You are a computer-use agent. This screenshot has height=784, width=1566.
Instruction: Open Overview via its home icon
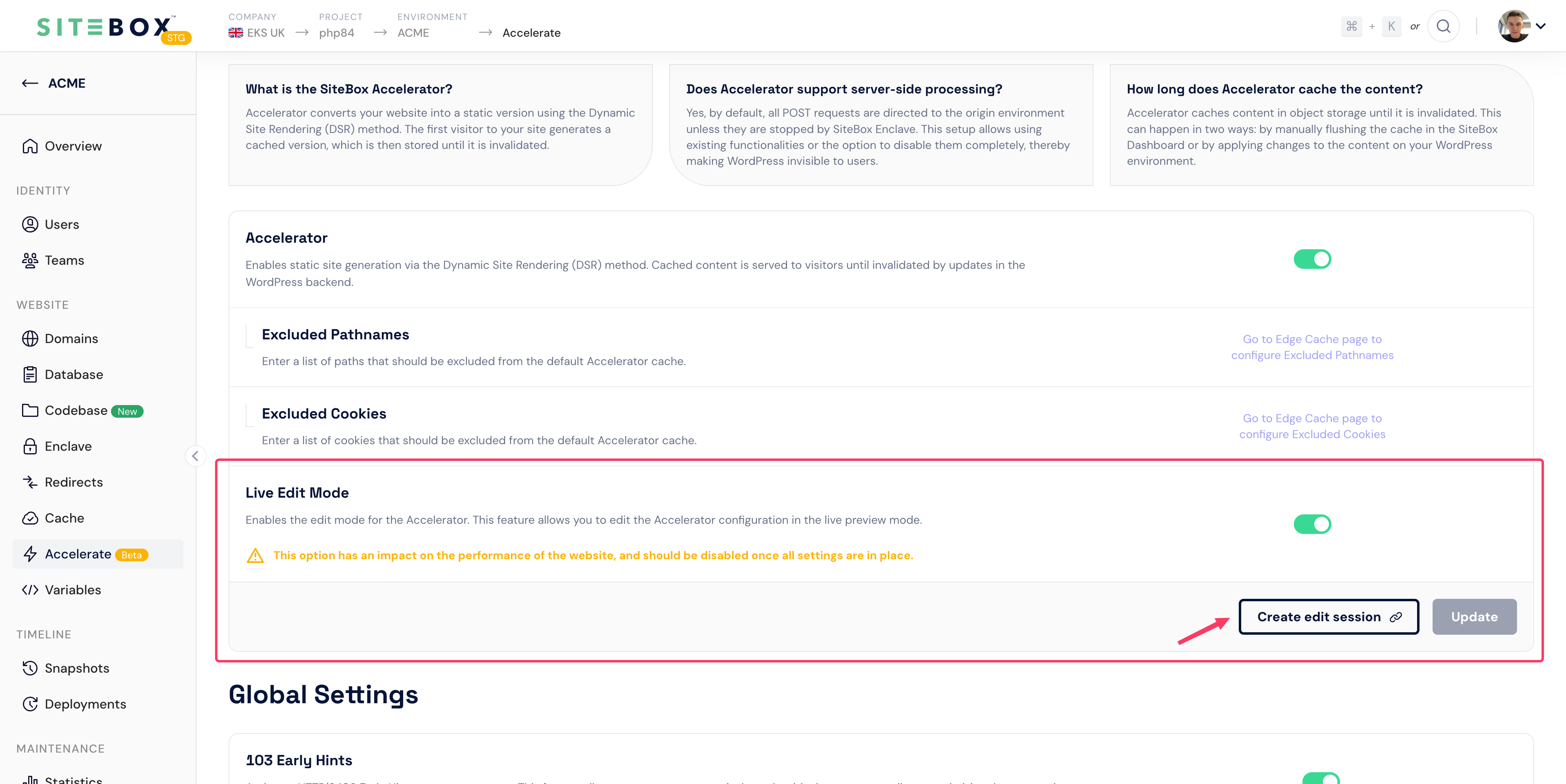[x=30, y=146]
